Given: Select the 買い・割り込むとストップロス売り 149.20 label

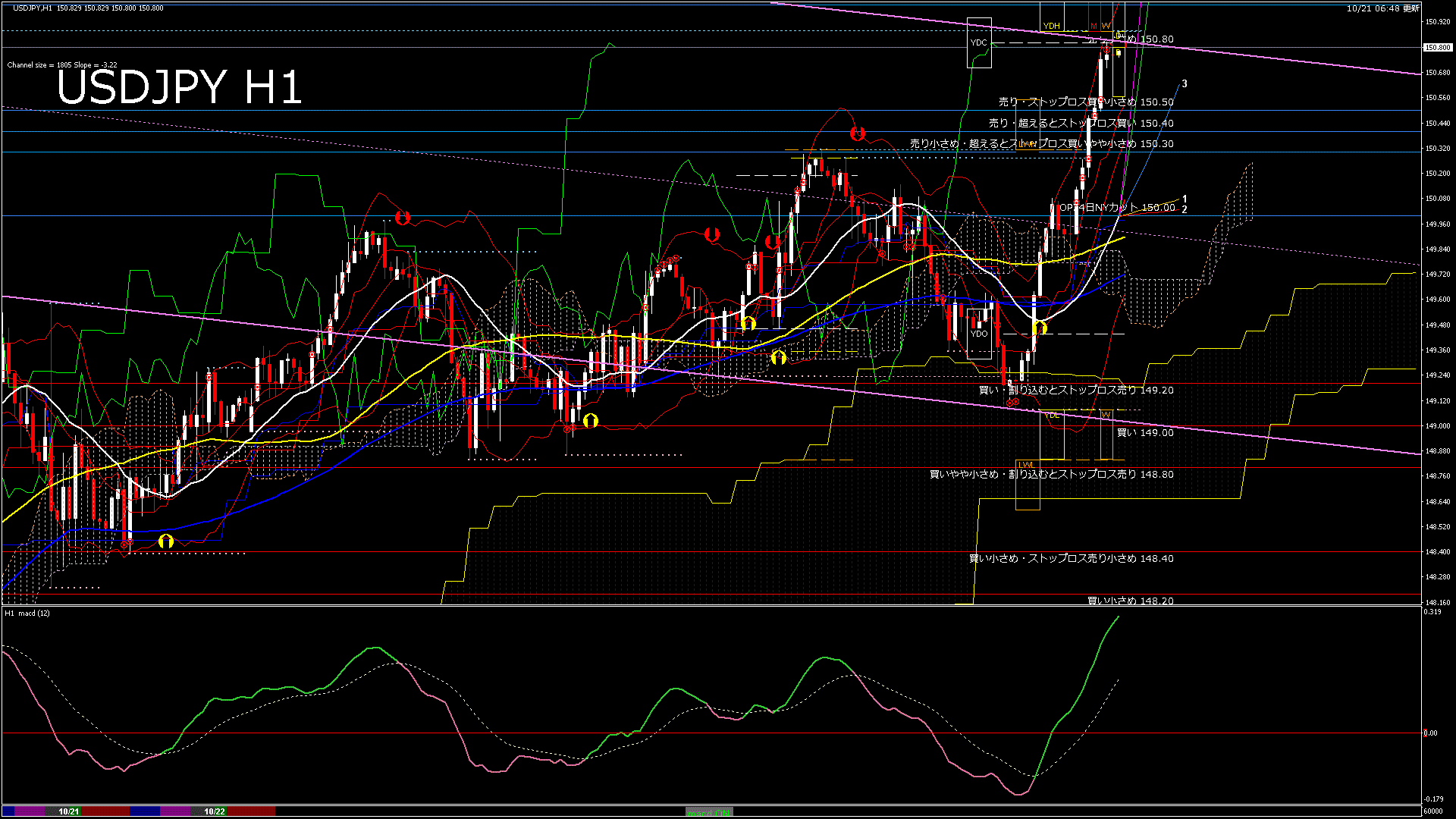Looking at the screenshot, I should pos(1076,390).
